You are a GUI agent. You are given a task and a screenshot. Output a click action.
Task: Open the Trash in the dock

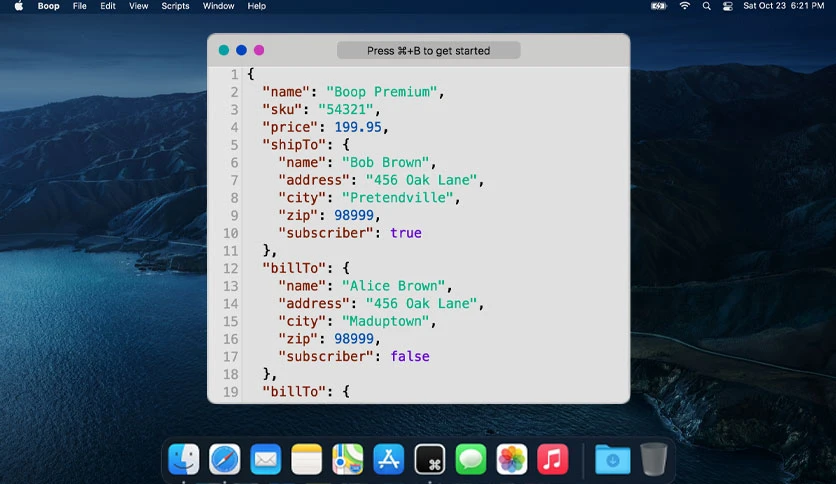654,459
